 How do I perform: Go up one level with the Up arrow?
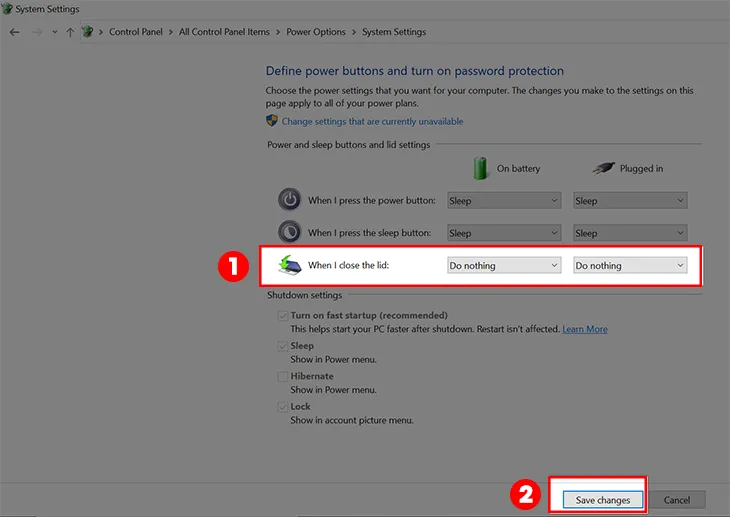pyautogui.click(x=70, y=32)
